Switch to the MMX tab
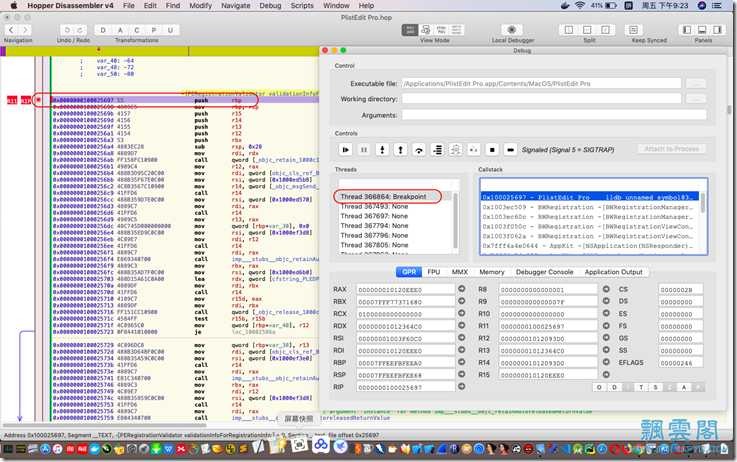 pyautogui.click(x=460, y=272)
